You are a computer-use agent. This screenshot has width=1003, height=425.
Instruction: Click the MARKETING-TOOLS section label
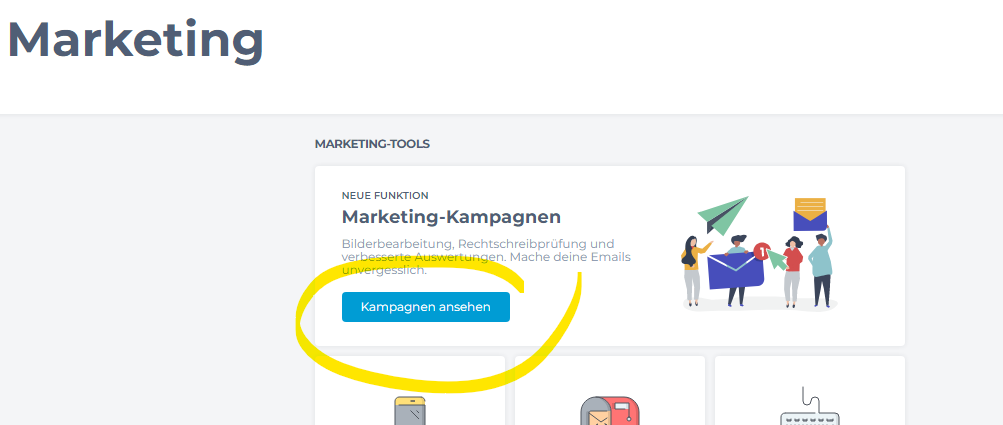tap(372, 144)
